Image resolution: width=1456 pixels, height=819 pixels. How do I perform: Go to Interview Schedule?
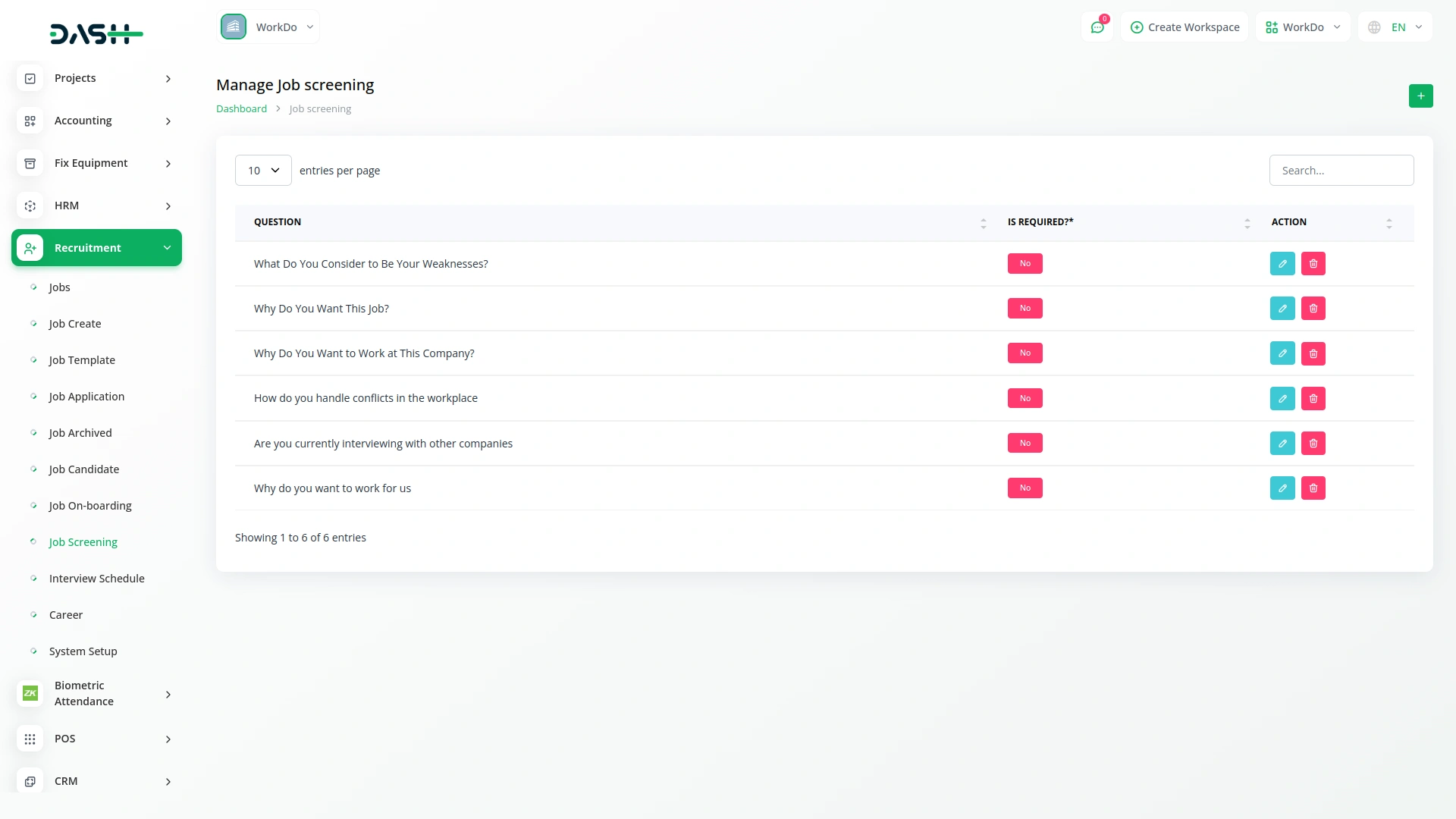coord(97,579)
